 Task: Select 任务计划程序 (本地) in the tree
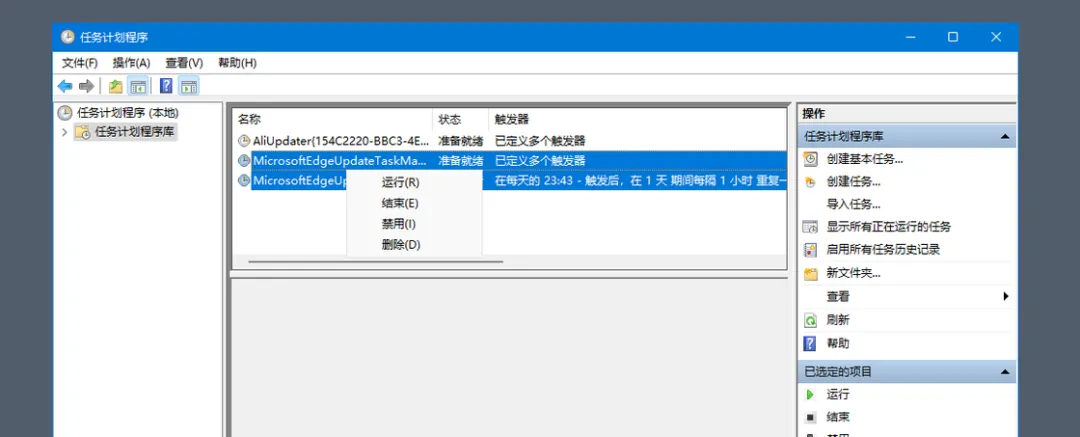(127, 112)
